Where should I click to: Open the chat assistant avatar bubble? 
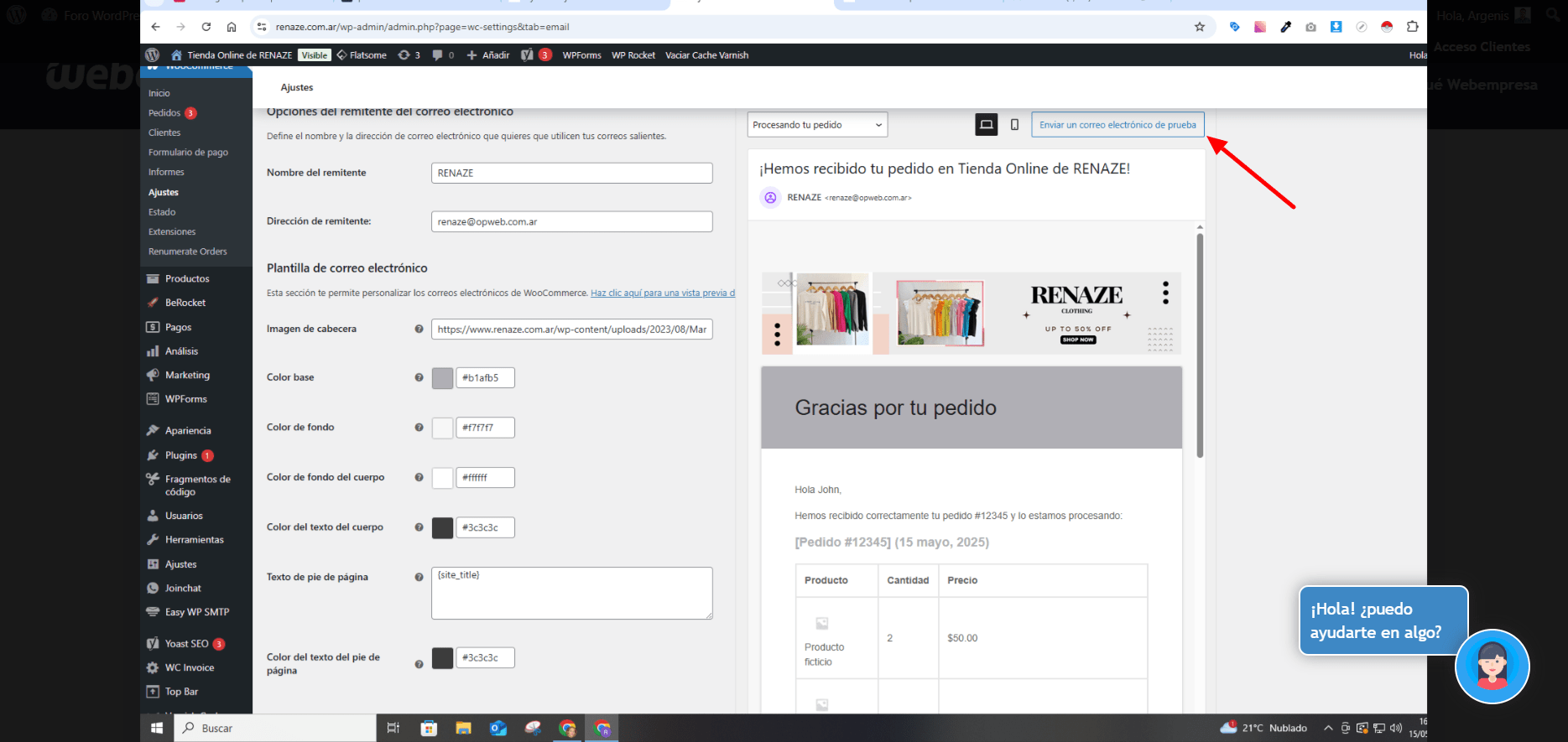(1492, 667)
